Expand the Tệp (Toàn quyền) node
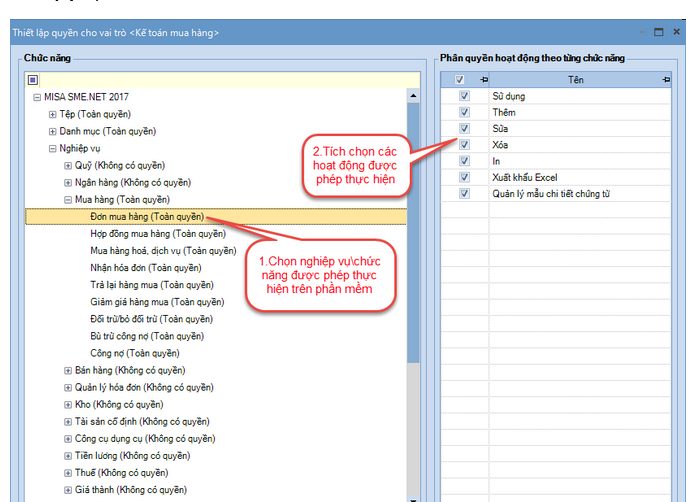 click(52, 114)
